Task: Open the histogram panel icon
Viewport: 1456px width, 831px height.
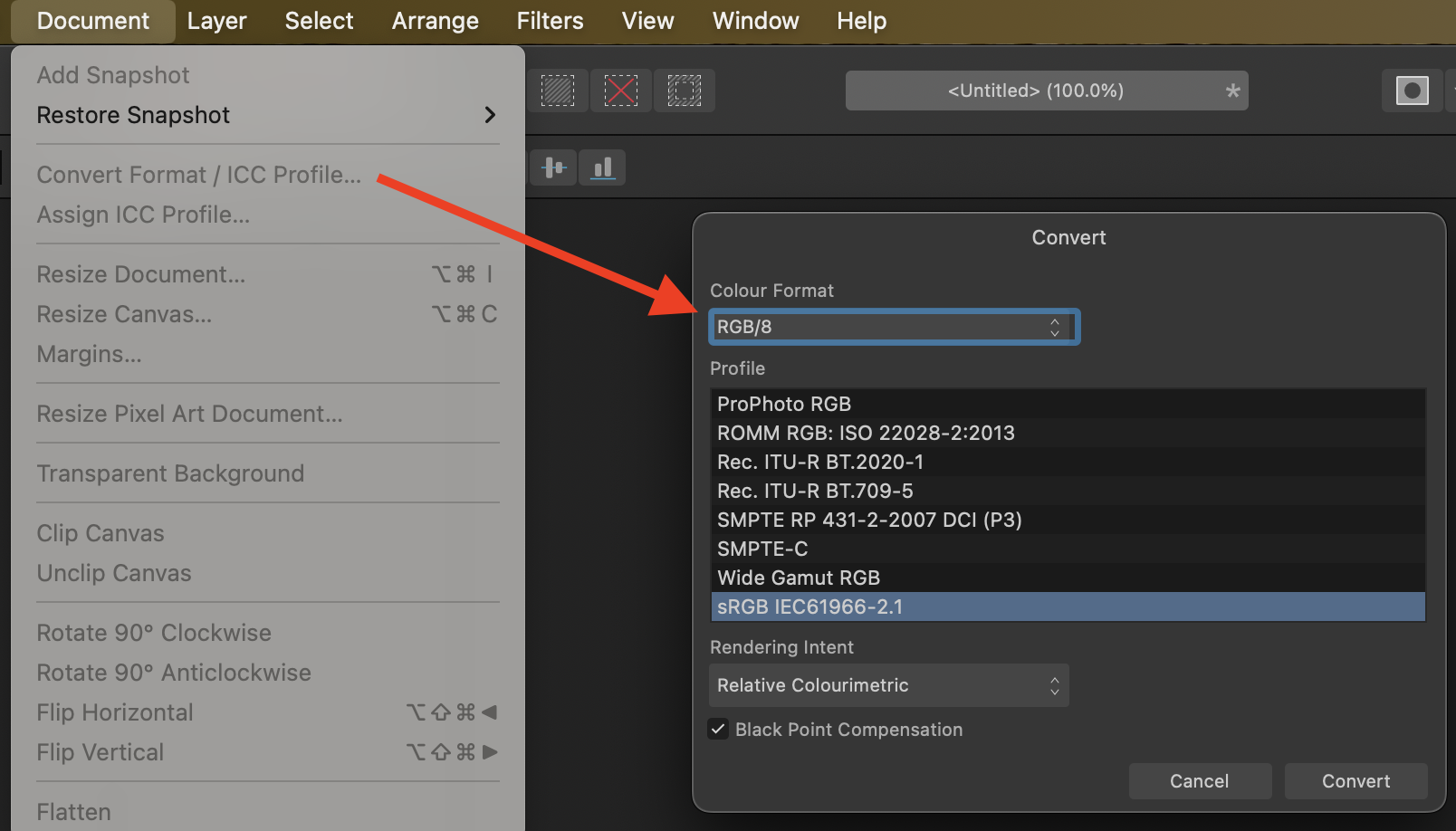Action: point(602,167)
